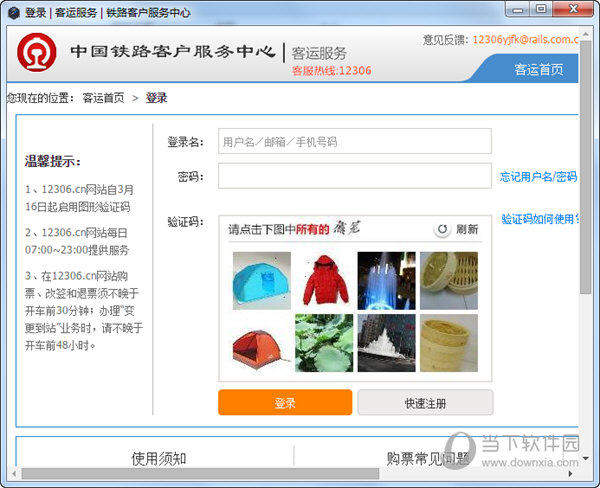
Task: Click the 客服热线:12306 hotline text
Action: click(331, 71)
